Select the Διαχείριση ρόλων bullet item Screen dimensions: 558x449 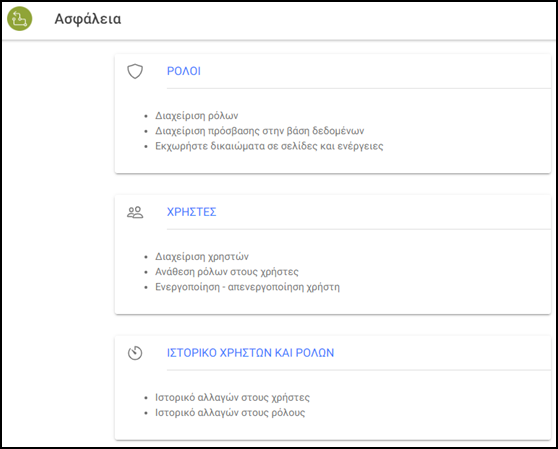click(x=196, y=116)
